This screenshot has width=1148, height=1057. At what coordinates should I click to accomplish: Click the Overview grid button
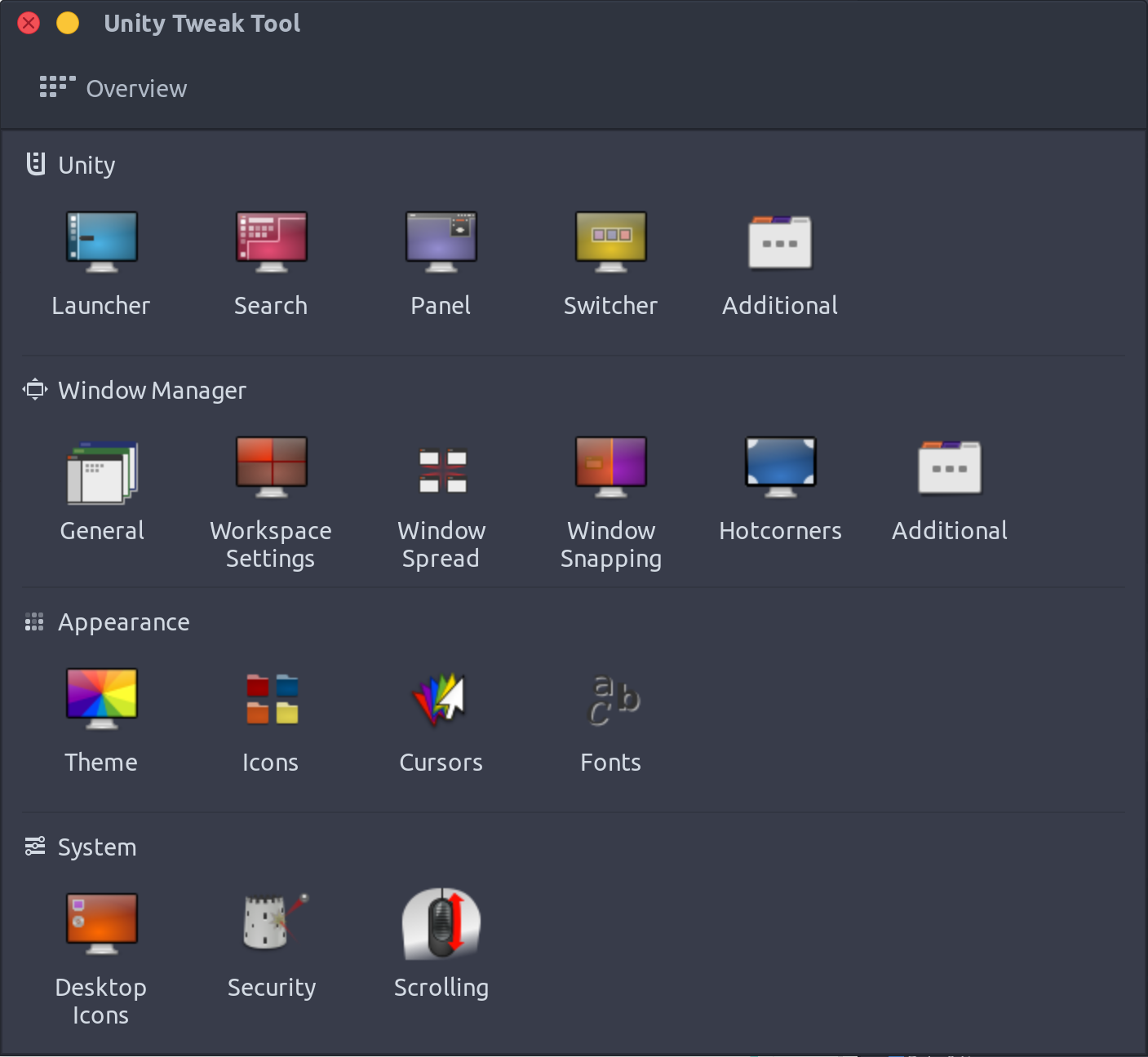(113, 88)
